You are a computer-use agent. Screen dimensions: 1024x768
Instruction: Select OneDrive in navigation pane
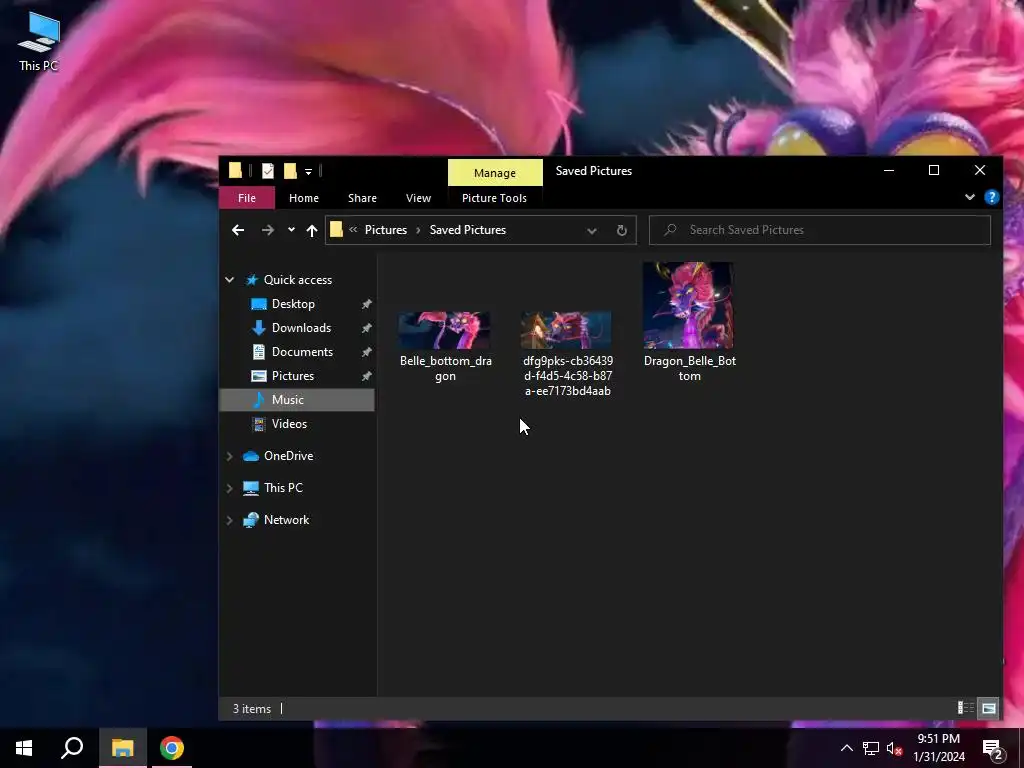click(288, 456)
